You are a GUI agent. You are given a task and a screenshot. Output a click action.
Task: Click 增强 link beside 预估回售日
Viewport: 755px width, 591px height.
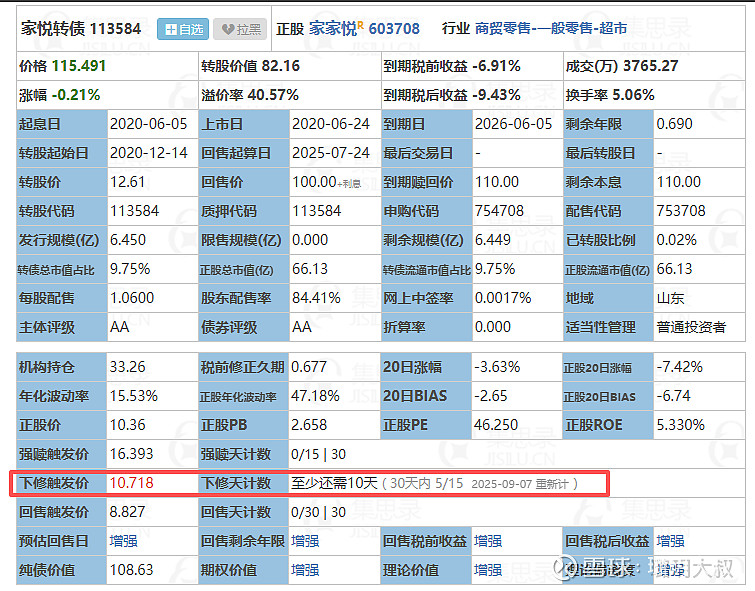[x=123, y=541]
